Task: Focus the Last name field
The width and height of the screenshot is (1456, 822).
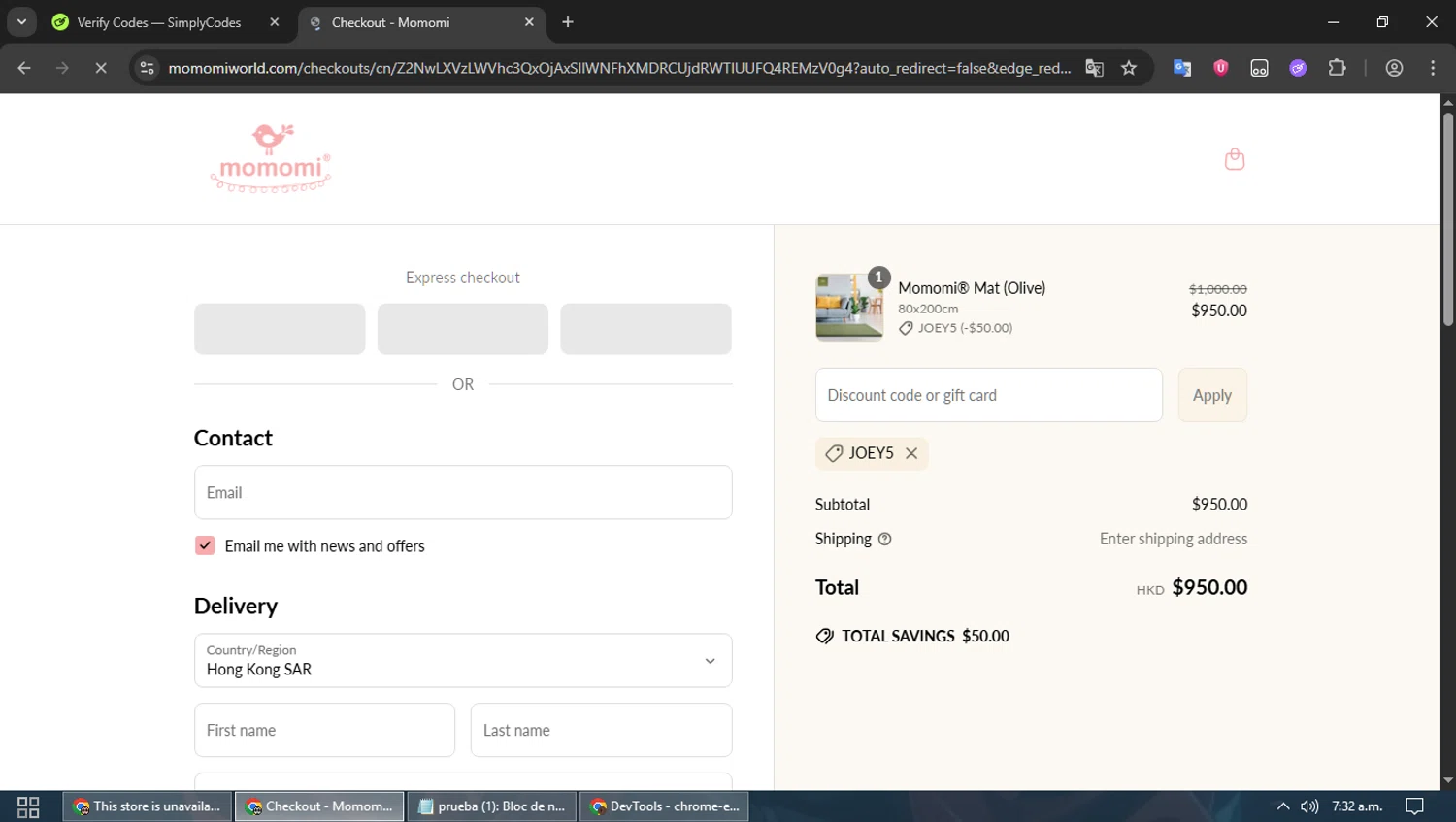Action: 601,730
